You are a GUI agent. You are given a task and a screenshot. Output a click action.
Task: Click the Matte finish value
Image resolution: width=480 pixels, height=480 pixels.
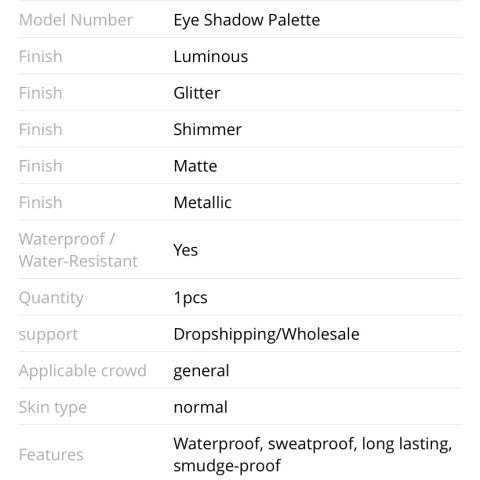195,166
